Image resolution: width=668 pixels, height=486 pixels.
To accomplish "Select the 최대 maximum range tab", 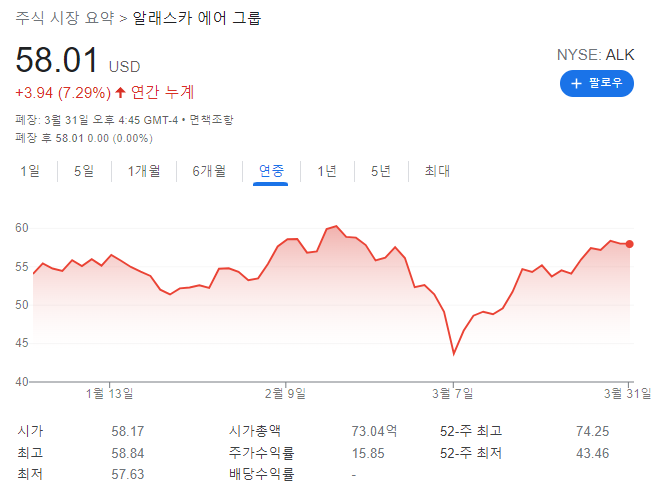I will click(x=437, y=171).
